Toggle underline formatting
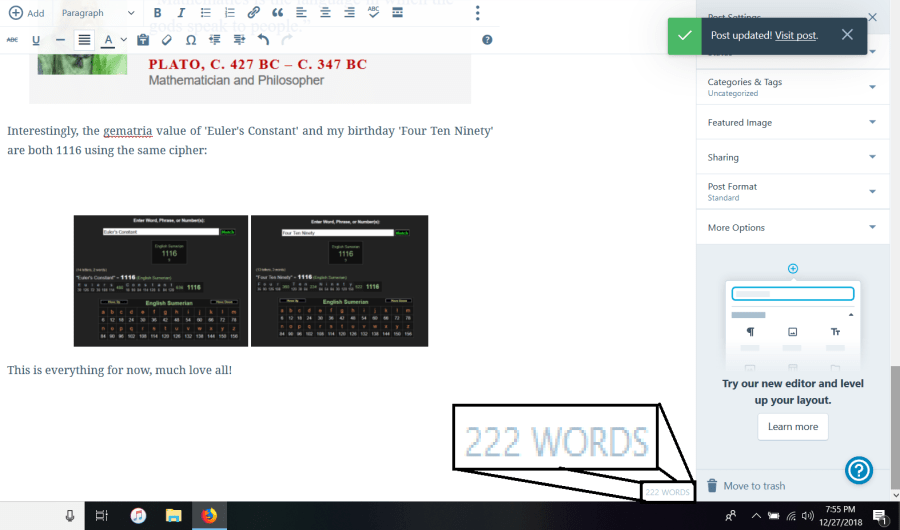The image size is (900, 530). click(36, 40)
